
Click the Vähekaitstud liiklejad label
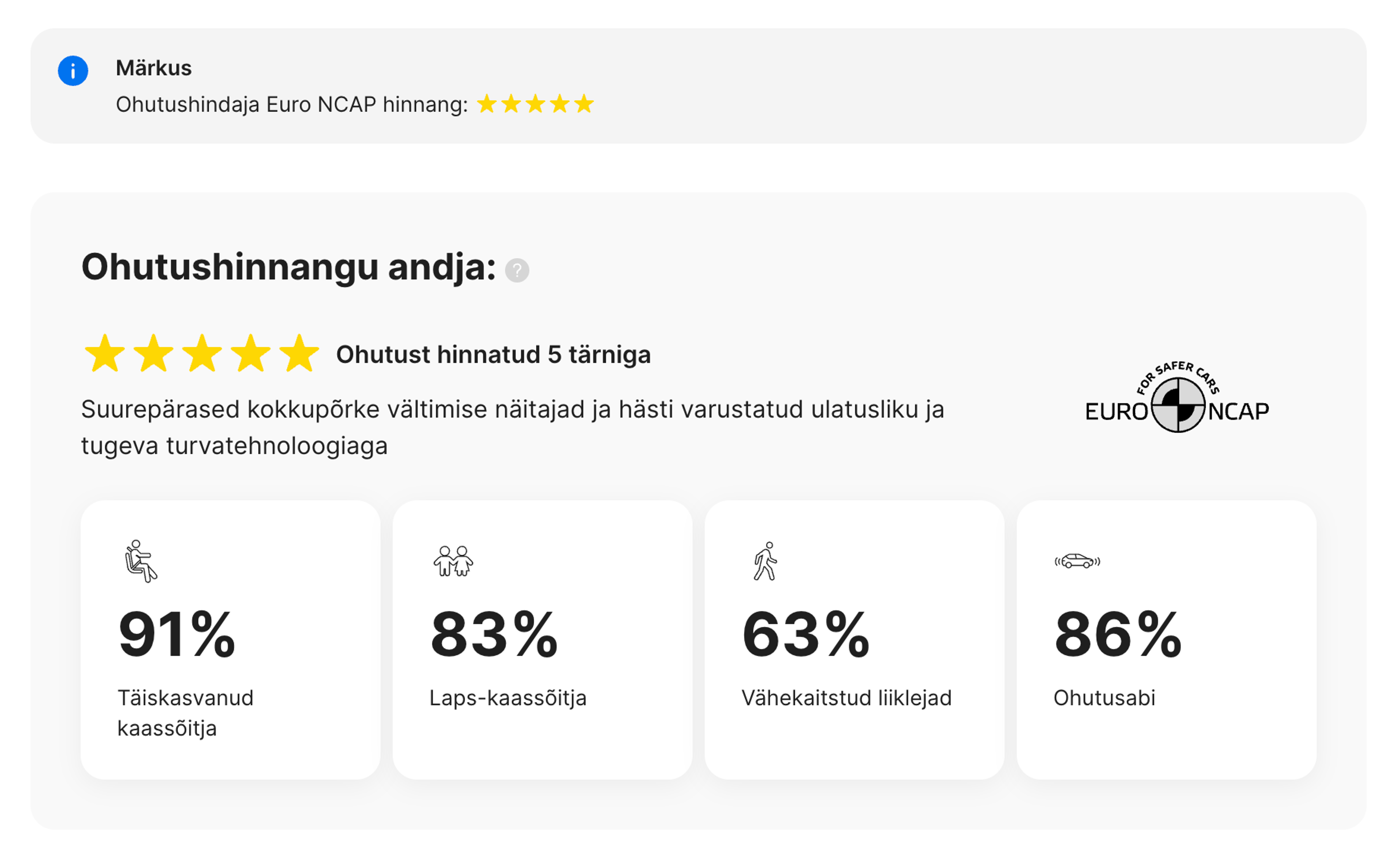pos(846,698)
